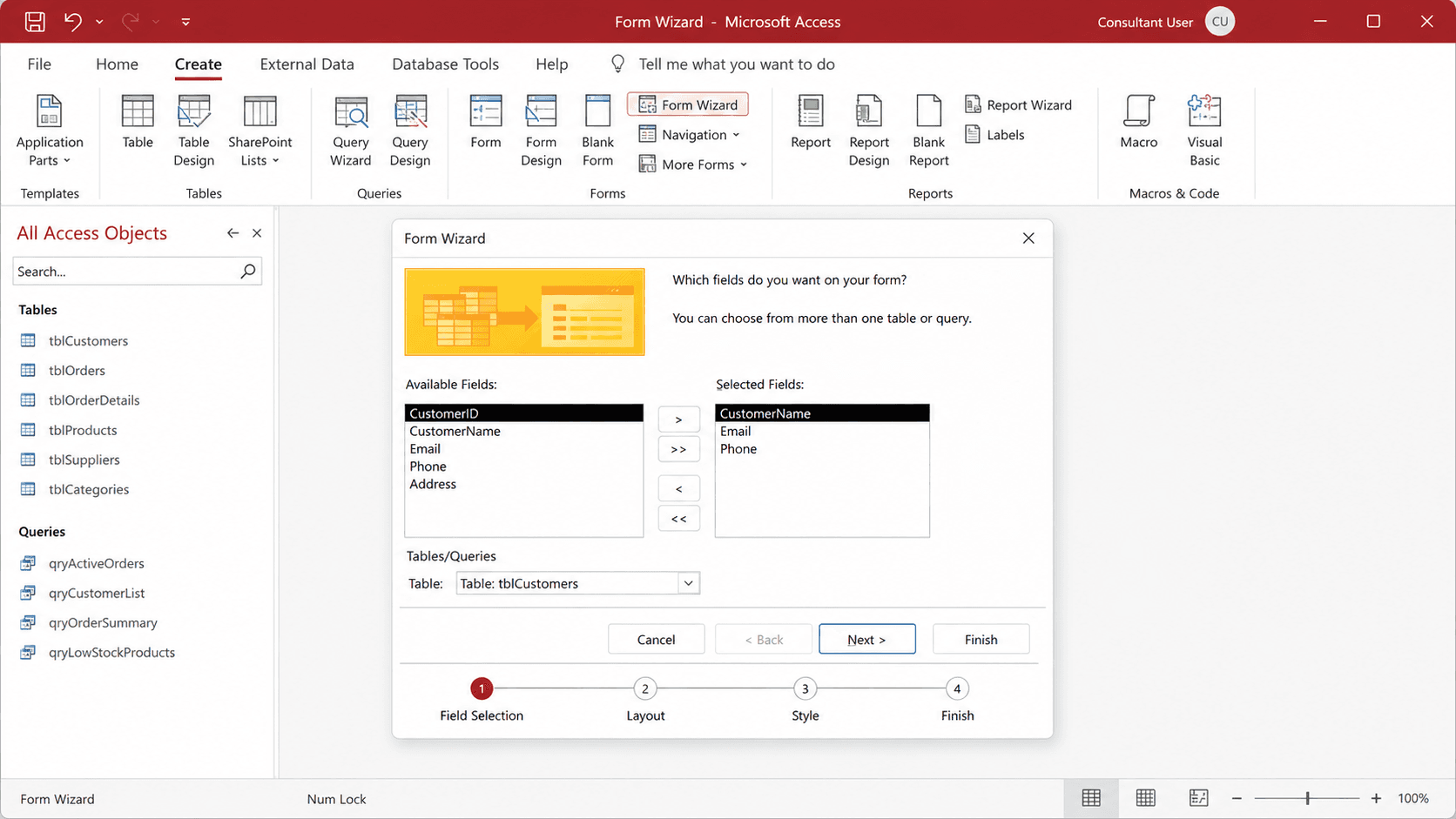Create a new Table from ribbon

(x=138, y=122)
